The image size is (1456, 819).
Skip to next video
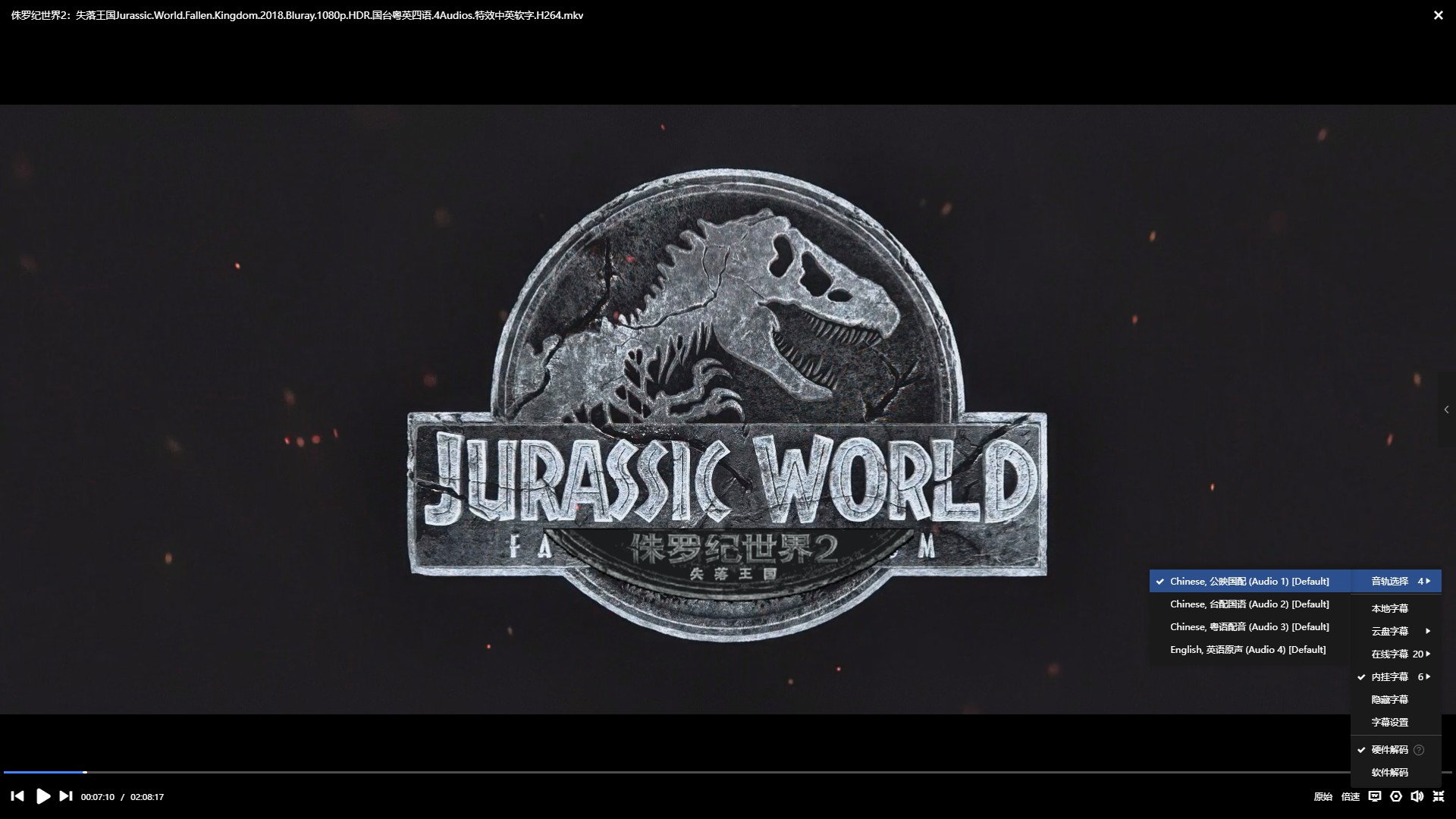pyautogui.click(x=66, y=796)
